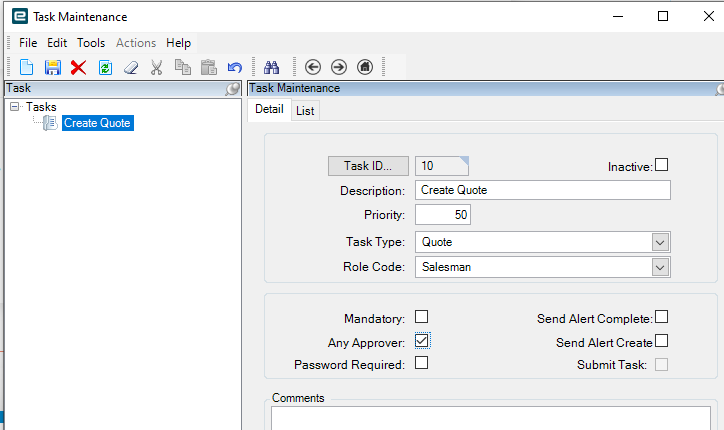Enable the Password Required checkbox

421,363
